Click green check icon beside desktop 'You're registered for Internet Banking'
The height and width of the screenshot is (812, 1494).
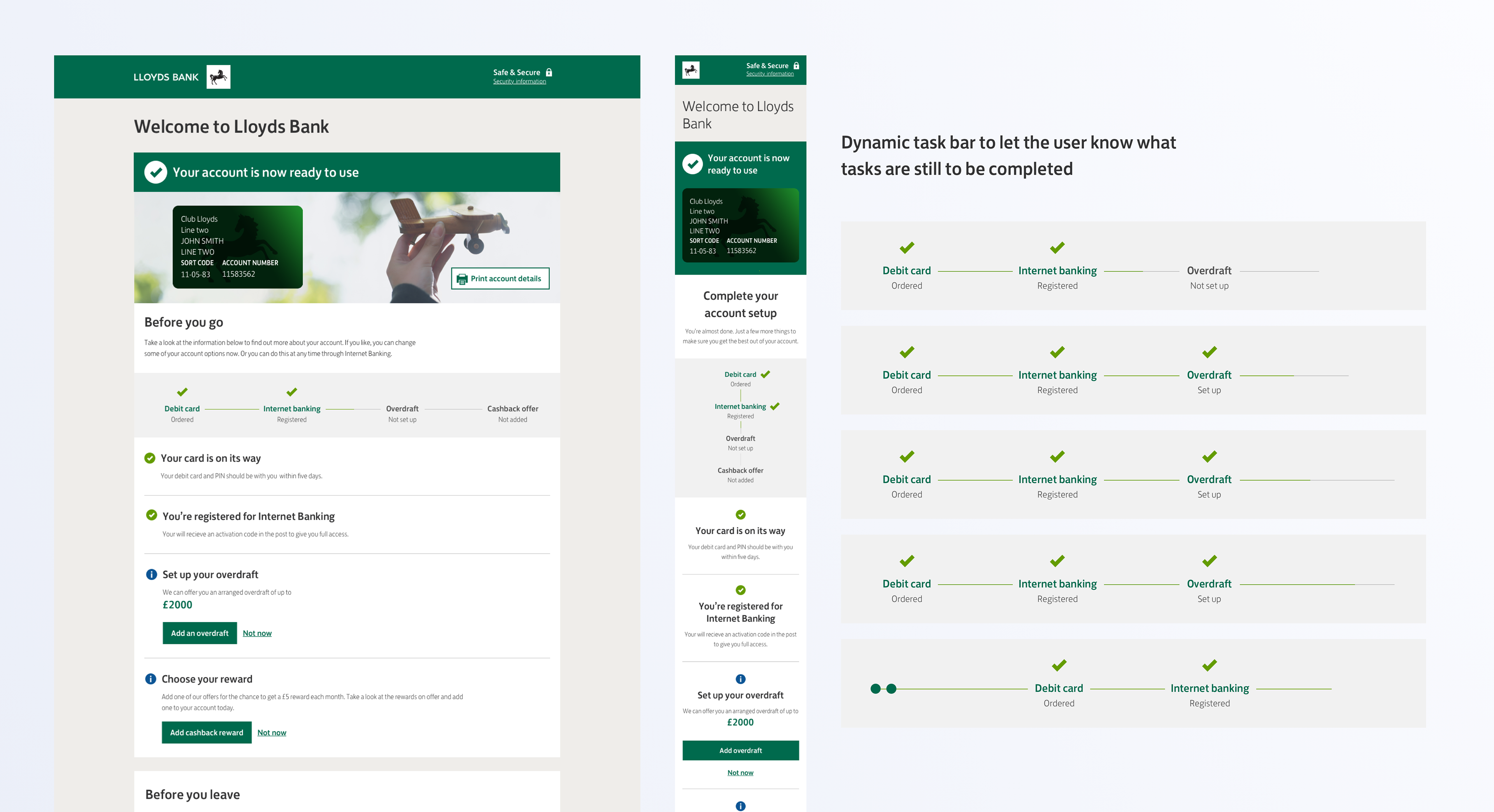click(151, 515)
